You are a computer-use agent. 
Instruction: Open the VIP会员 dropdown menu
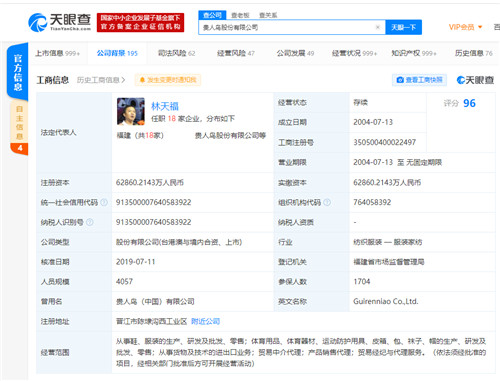point(465,27)
